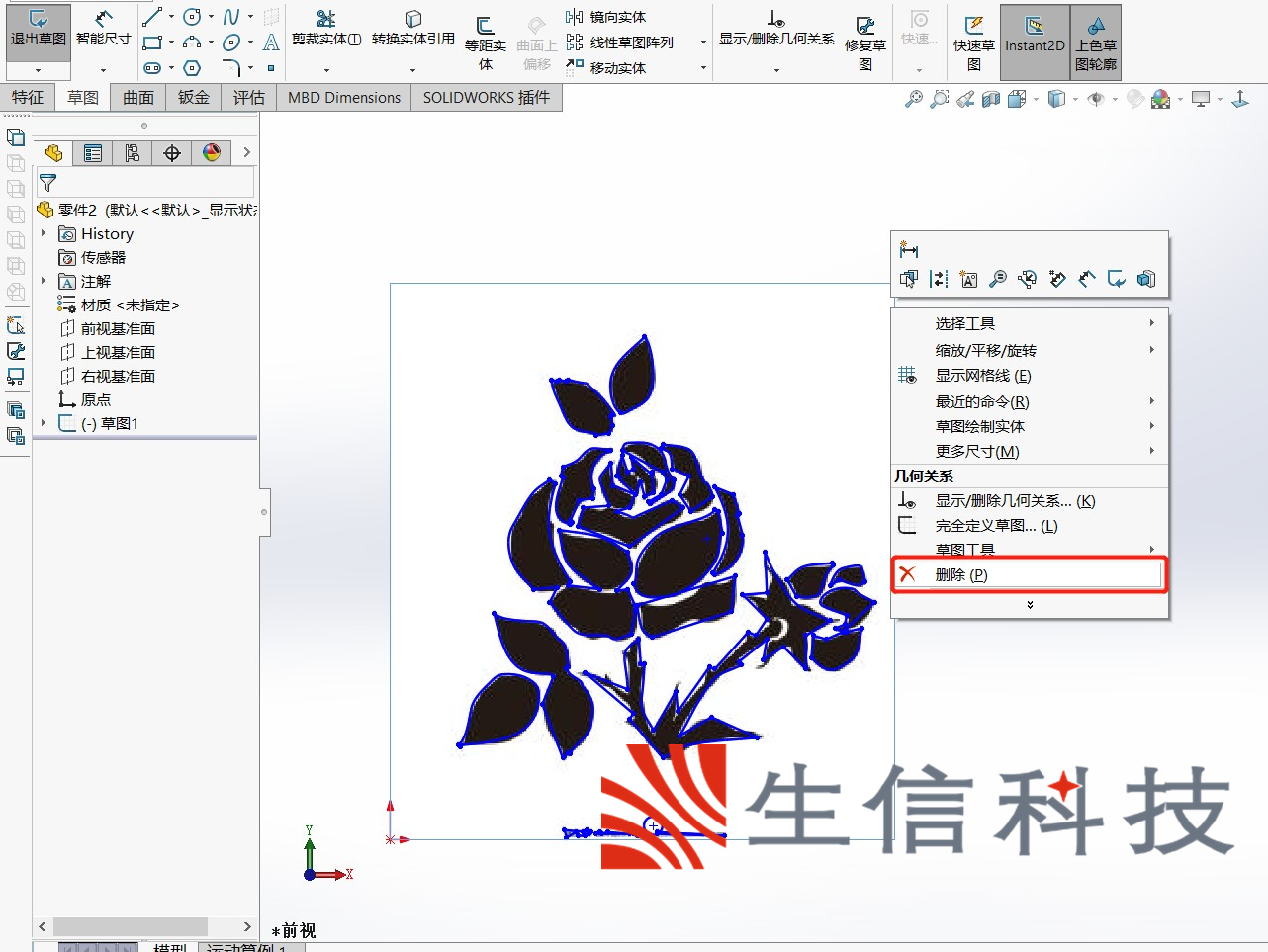Open Line tool dropdown arrow

click(x=171, y=17)
